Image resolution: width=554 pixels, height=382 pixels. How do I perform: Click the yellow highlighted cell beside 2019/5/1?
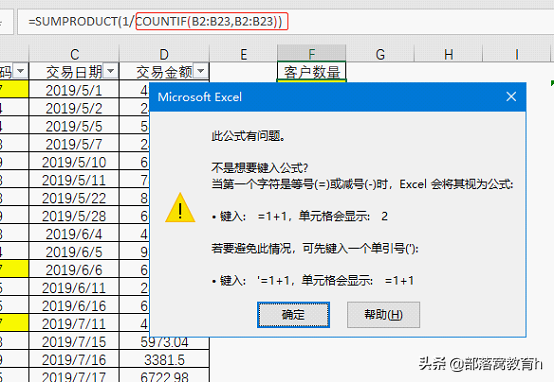click(14, 89)
